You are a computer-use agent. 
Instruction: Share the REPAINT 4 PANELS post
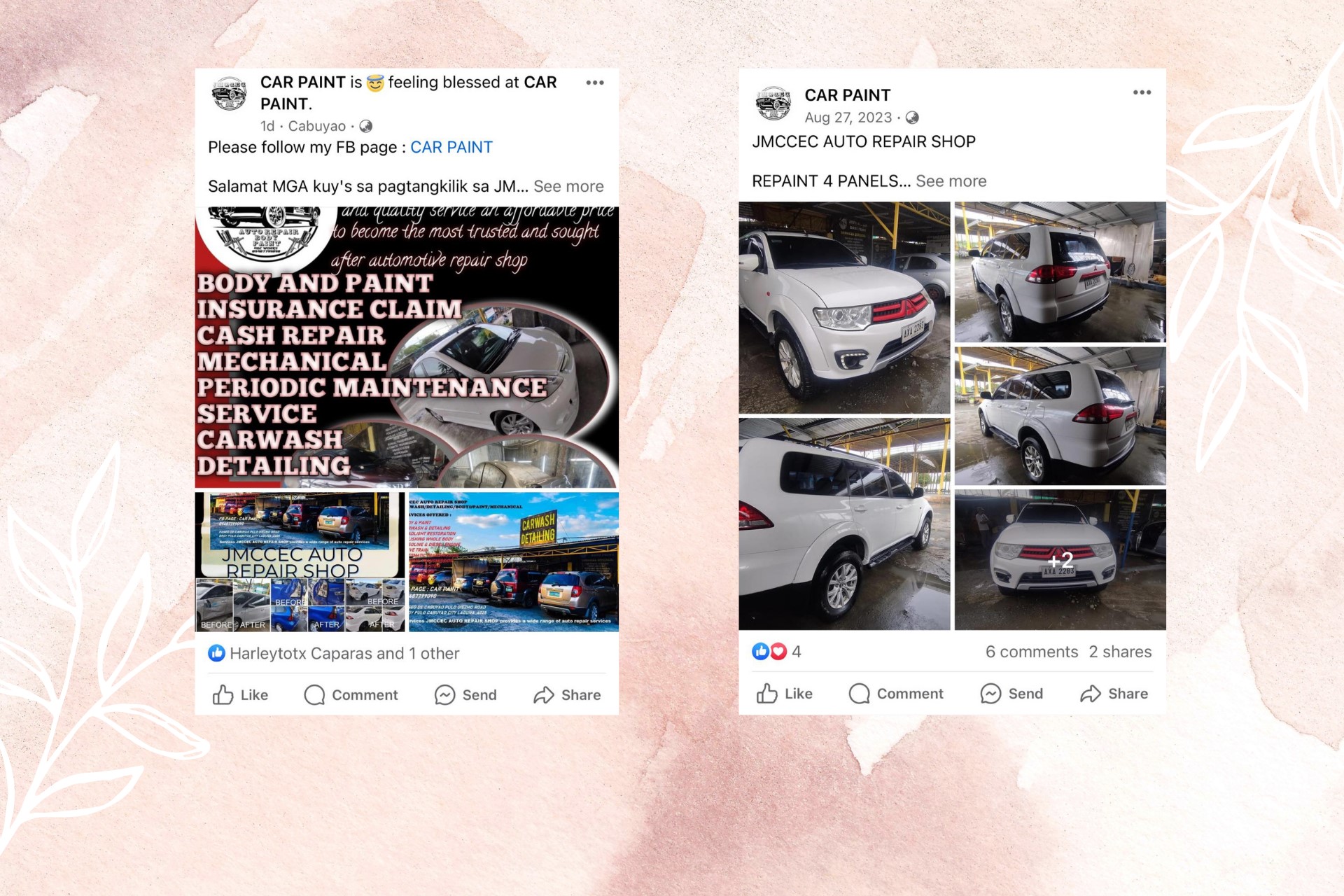[x=1114, y=693]
